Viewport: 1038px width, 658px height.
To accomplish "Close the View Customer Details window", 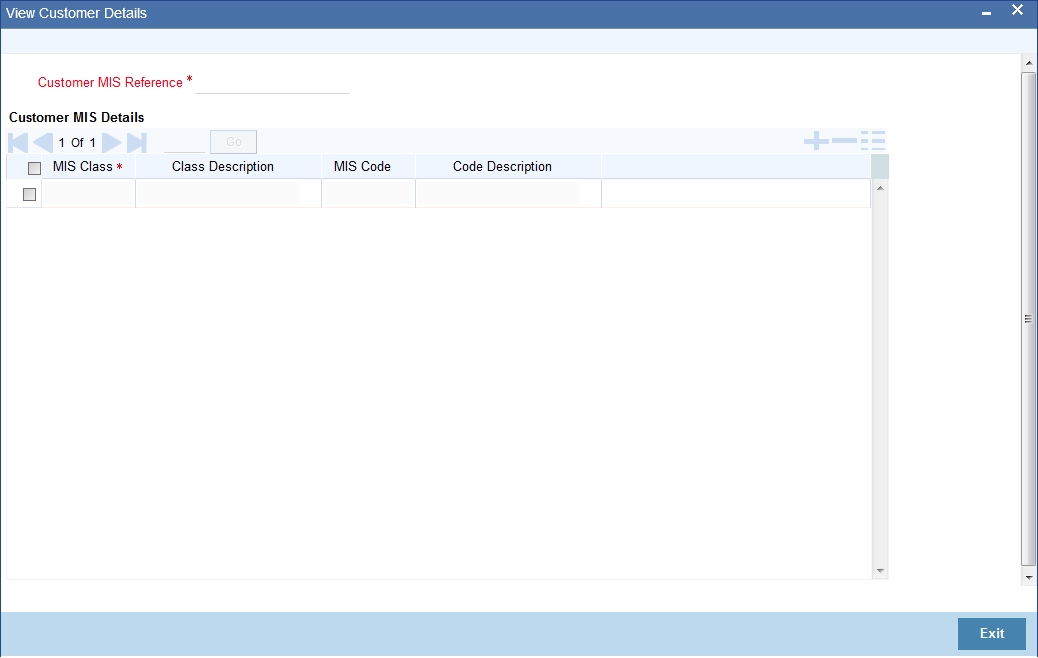I will [x=1017, y=10].
